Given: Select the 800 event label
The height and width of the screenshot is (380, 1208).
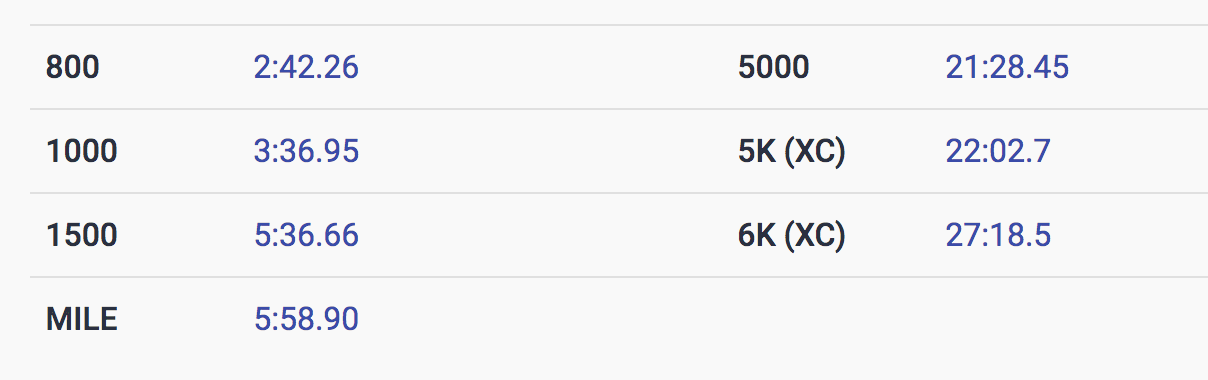Looking at the screenshot, I should (73, 68).
